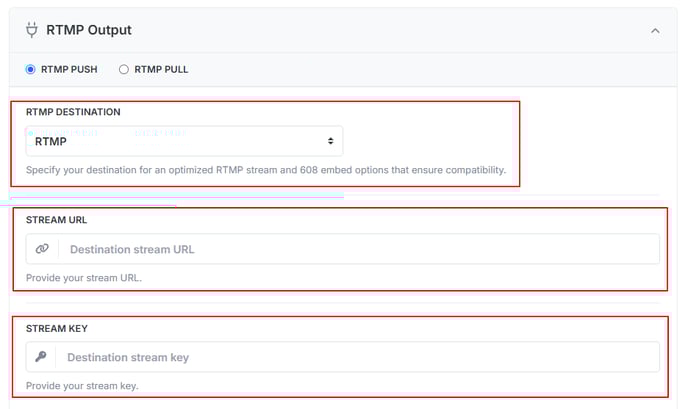Click the plug icon beside RTMP Output
This screenshot has height=409, width=688.
coord(32,30)
